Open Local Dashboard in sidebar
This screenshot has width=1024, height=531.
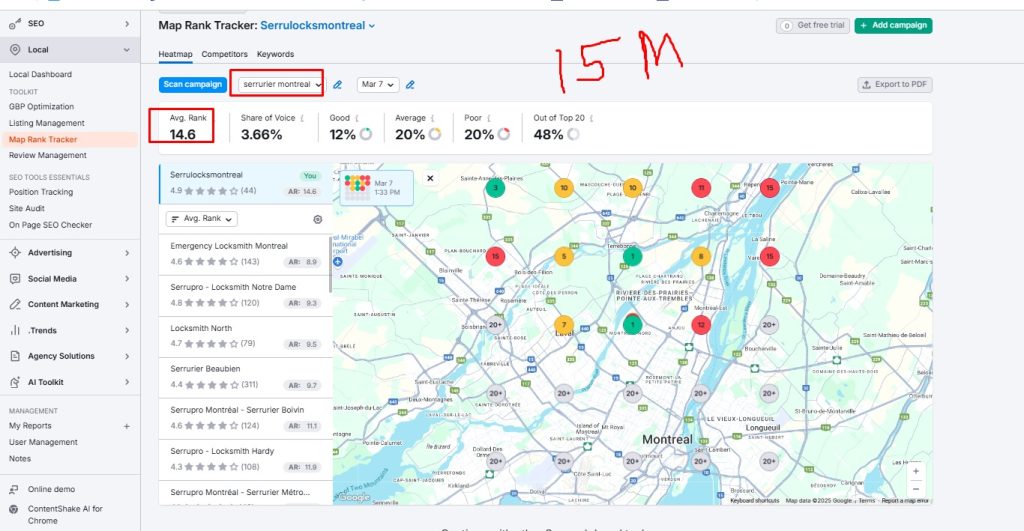[x=40, y=74]
